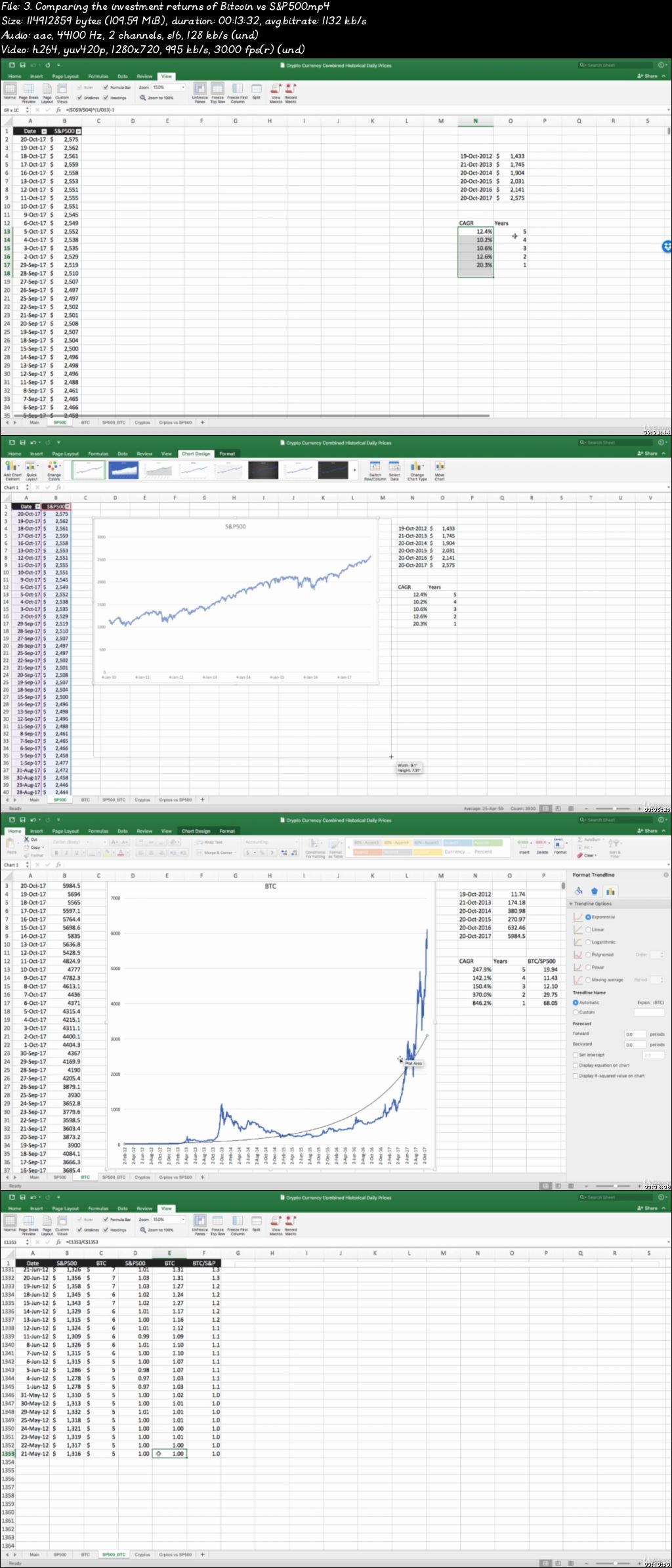Click Merge & Center in Format Trendline window
The height and width of the screenshot is (1568, 672).
[x=215, y=853]
